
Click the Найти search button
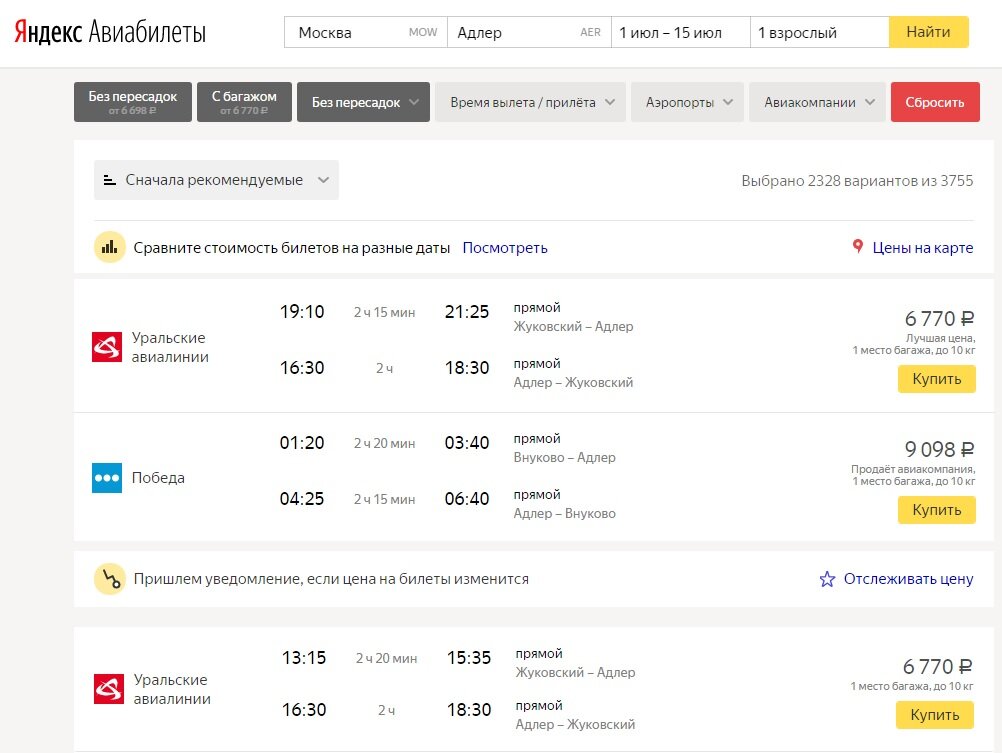[x=929, y=32]
